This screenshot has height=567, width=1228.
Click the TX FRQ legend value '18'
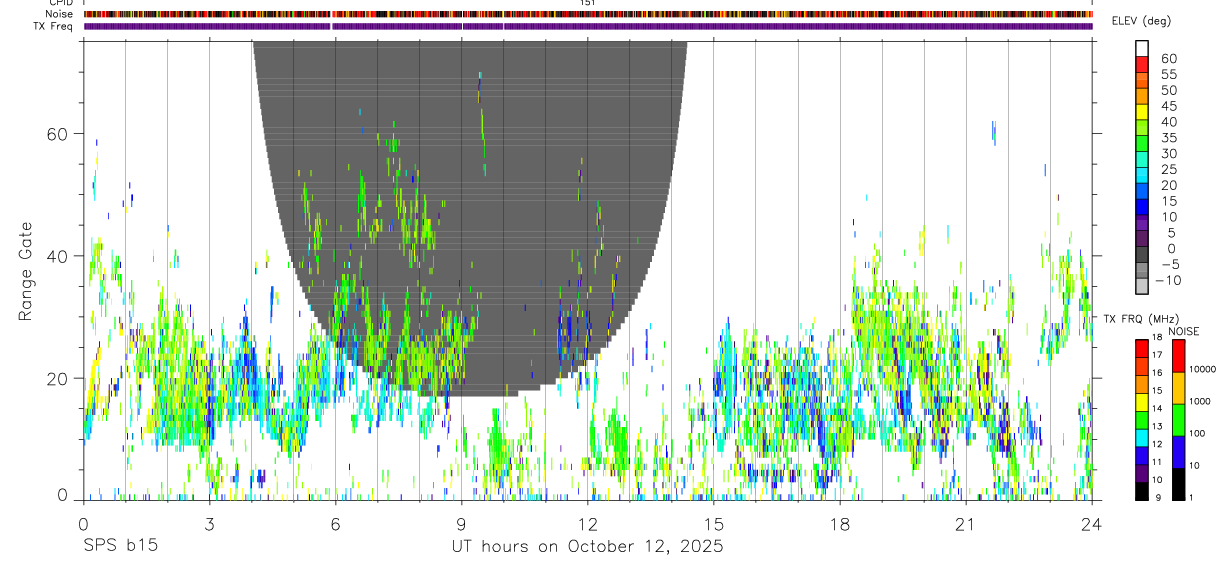click(x=1158, y=337)
